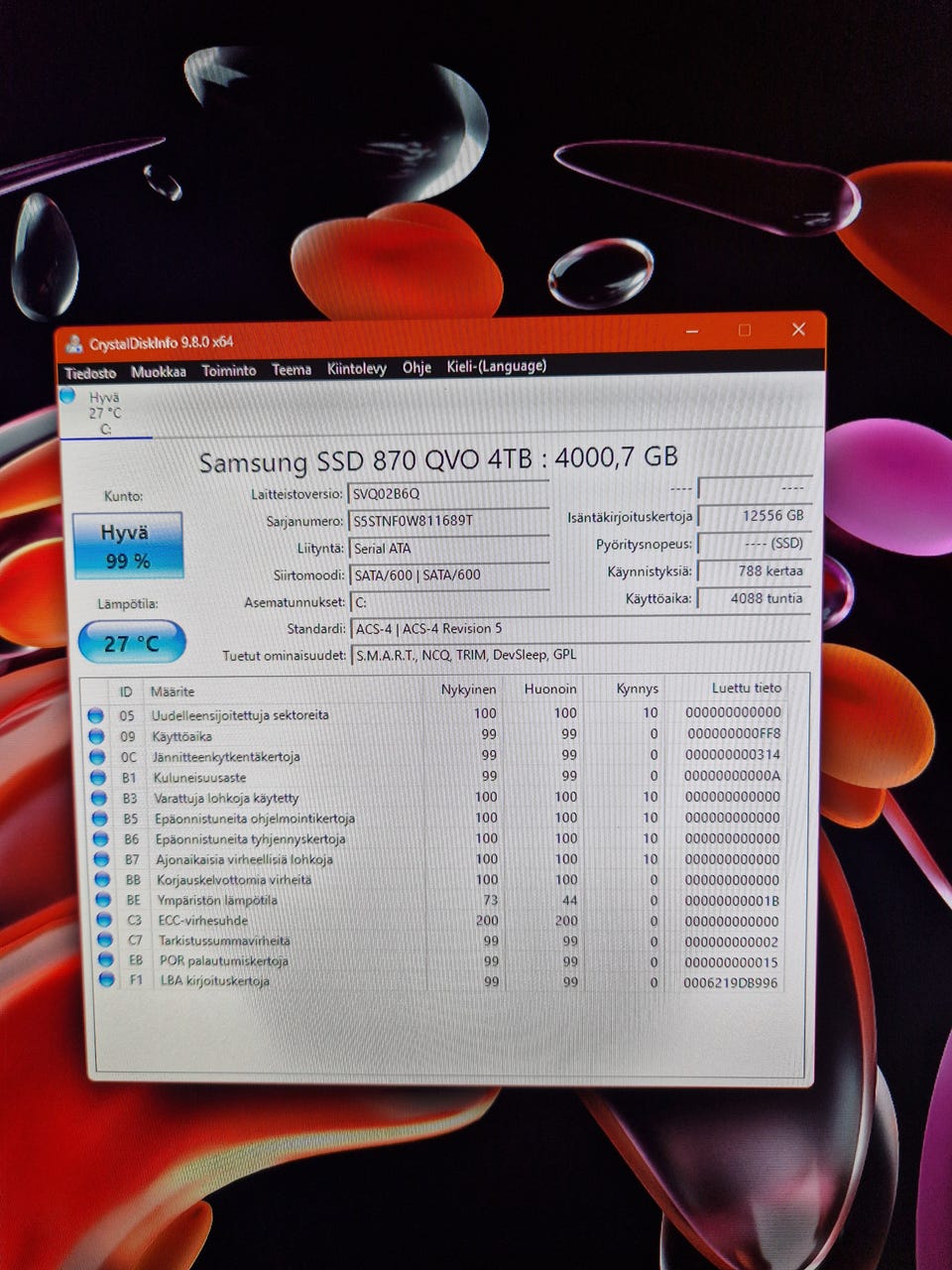Click the Sarjanumero serial number field
Screen dimensions: 952x1270
point(448,521)
